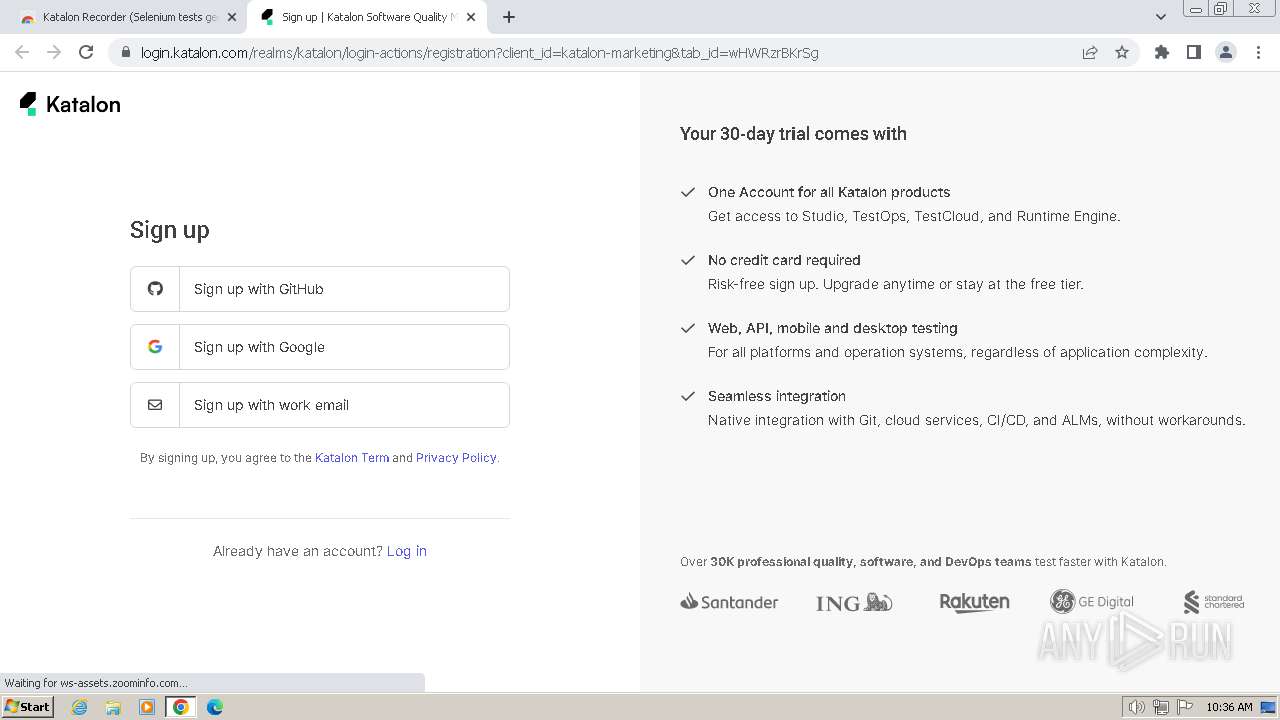Click the address bar URL
Screen dimensions: 1280x720
[x=480, y=53]
